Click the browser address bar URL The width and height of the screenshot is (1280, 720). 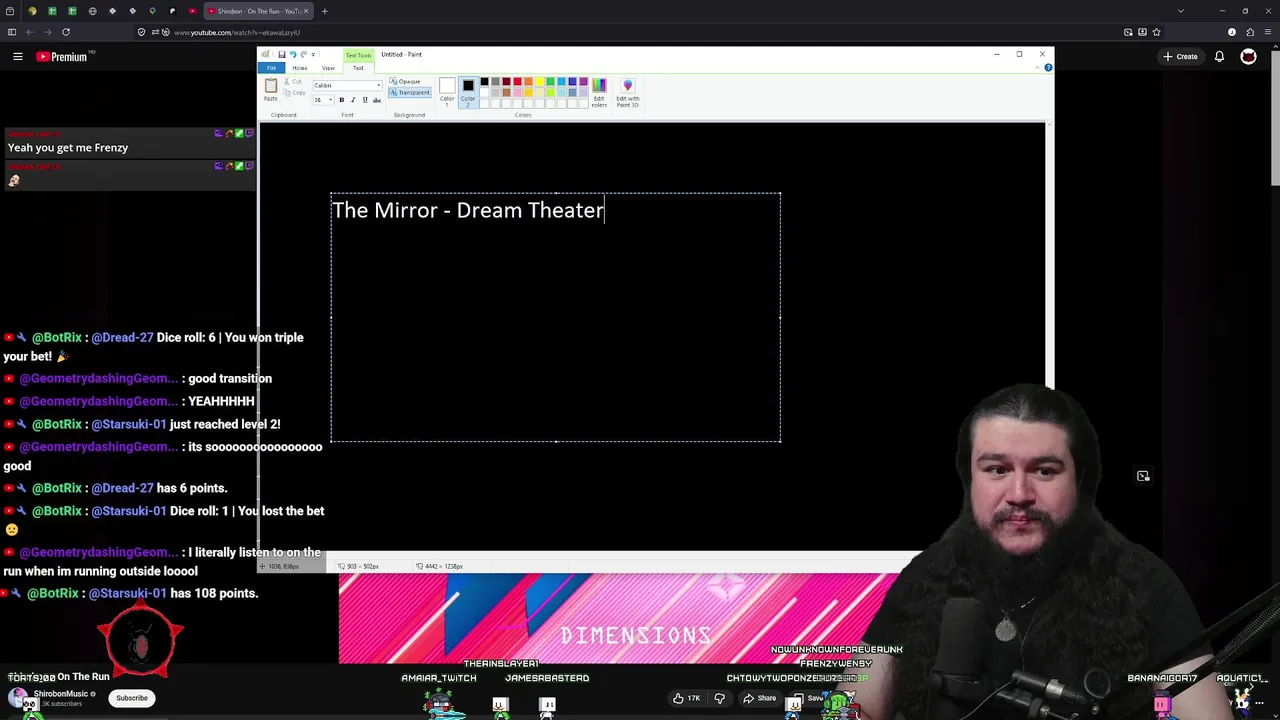[x=236, y=32]
